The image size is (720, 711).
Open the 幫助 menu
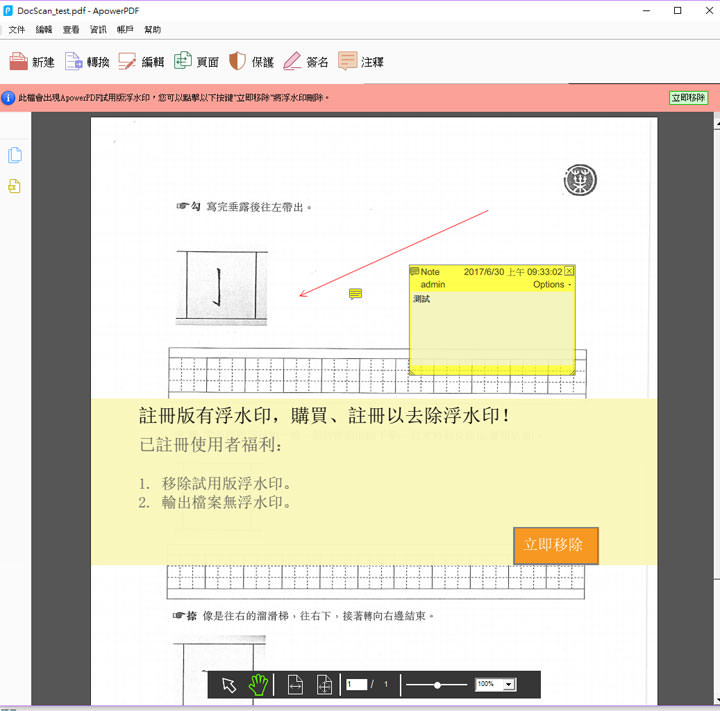[152, 30]
